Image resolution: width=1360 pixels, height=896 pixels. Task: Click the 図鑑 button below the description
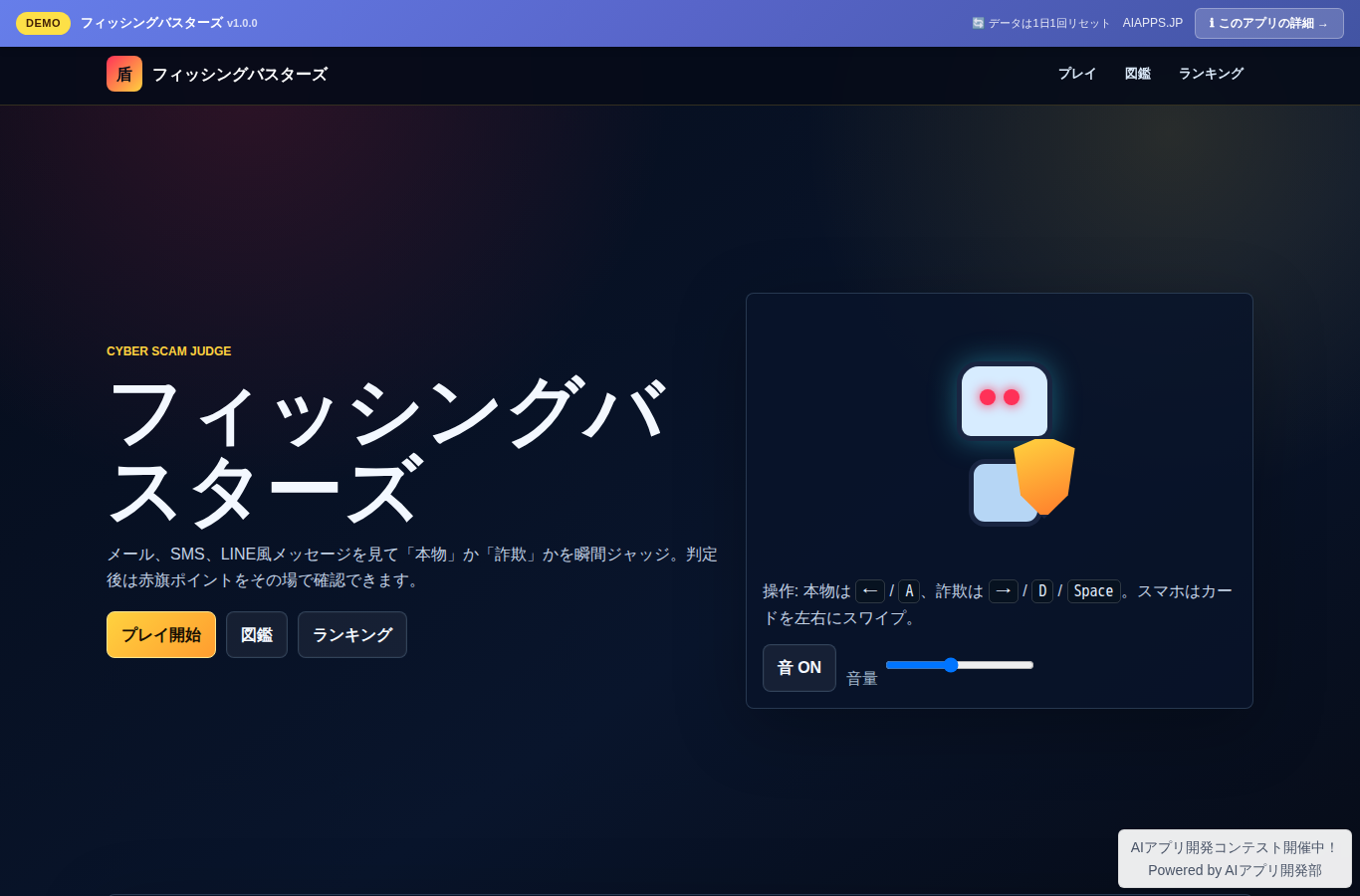point(257,634)
